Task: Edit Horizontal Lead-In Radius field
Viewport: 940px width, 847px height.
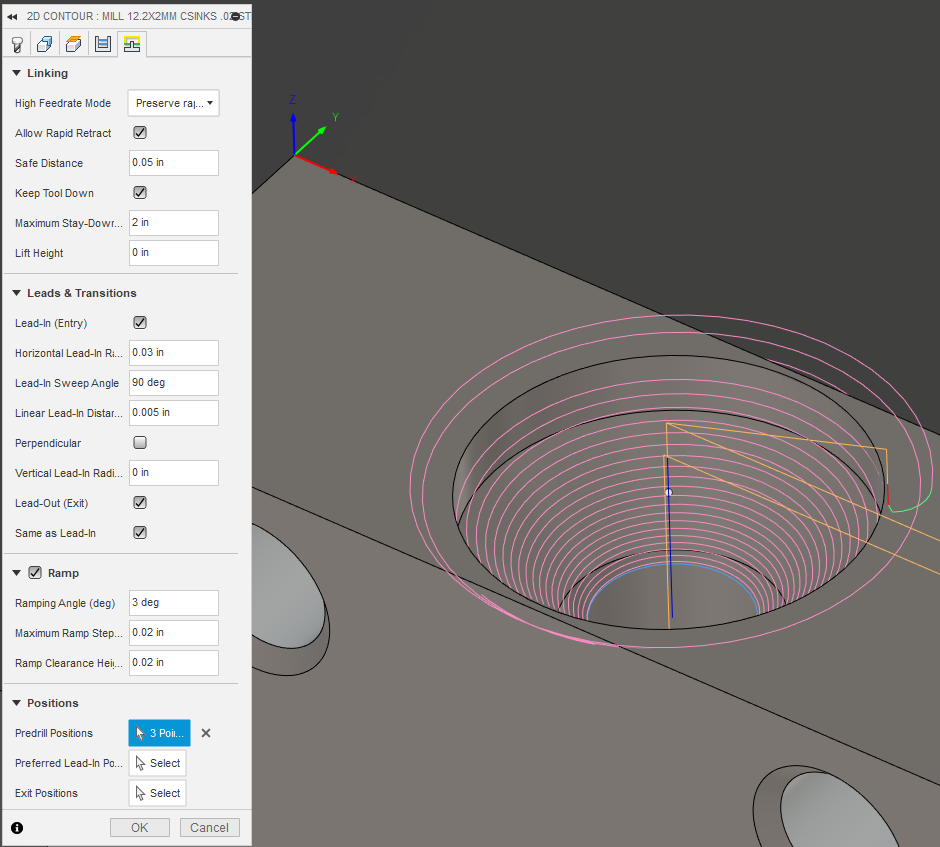Action: pos(174,352)
